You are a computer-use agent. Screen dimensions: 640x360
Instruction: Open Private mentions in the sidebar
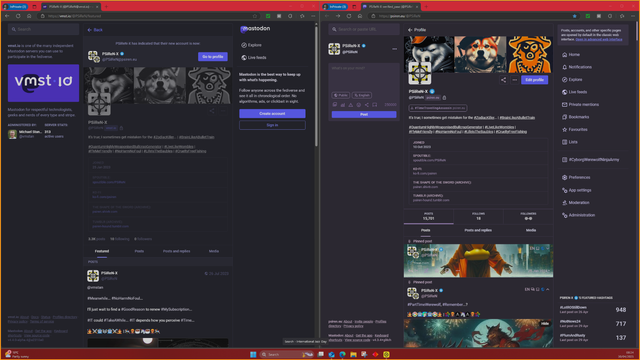(x=580, y=104)
